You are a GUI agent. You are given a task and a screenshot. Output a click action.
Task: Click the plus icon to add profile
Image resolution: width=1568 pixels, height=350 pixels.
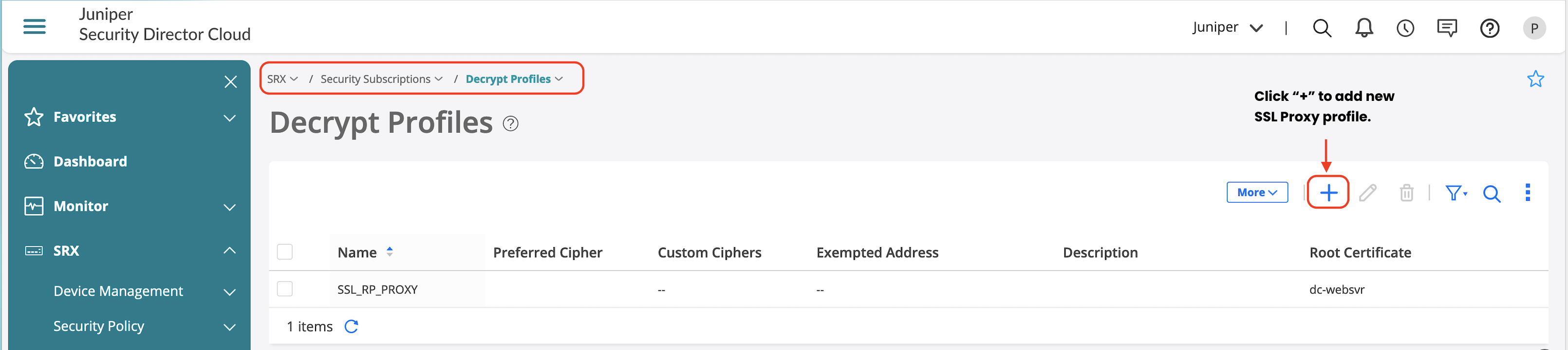(1328, 193)
